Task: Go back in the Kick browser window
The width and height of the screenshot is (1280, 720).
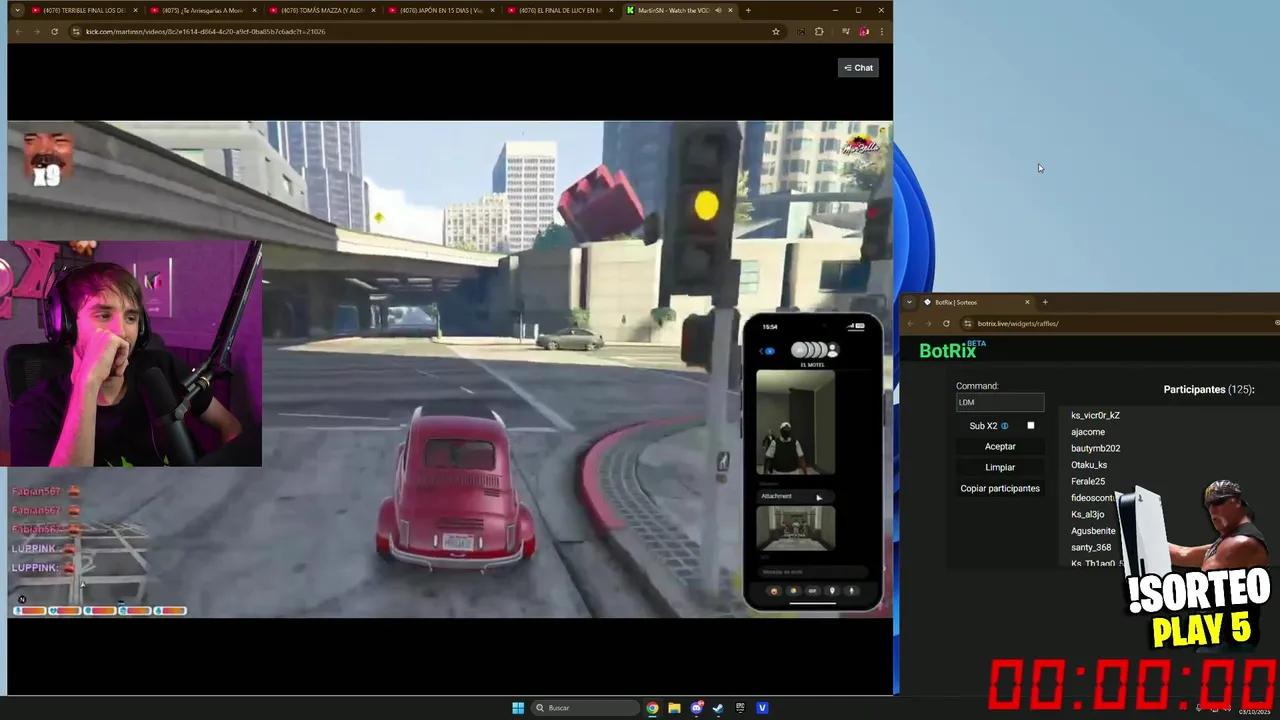Action: tap(18, 31)
